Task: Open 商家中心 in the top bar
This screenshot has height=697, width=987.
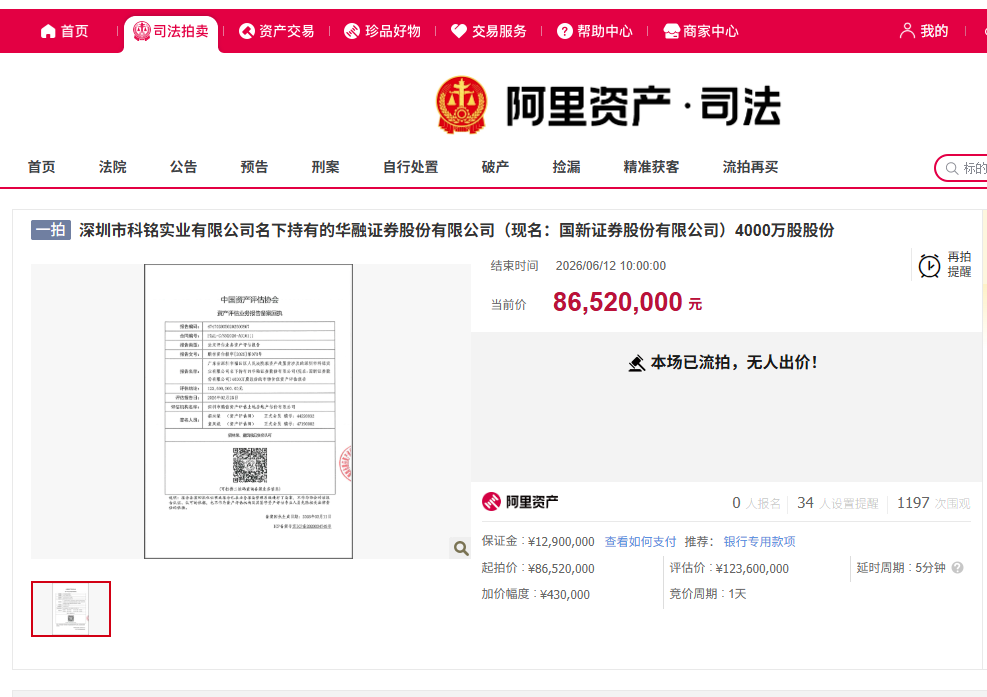Action: 701,31
